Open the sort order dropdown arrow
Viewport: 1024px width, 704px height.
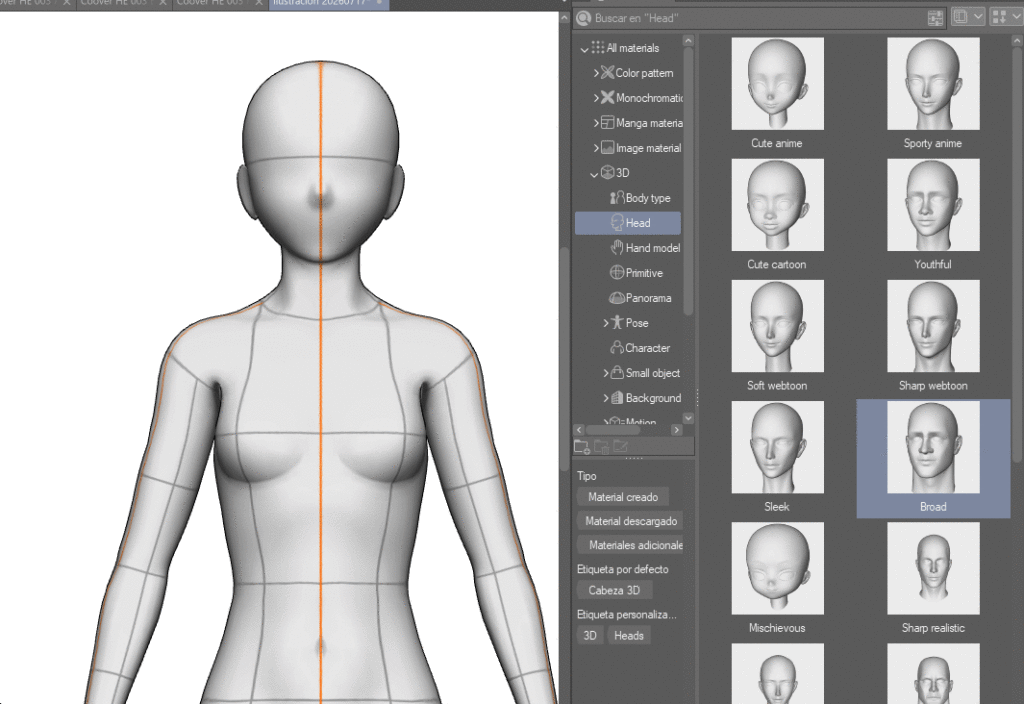click(1016, 17)
